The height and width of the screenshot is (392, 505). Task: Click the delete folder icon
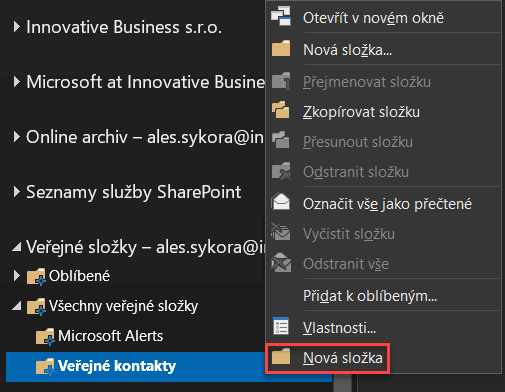(x=281, y=171)
